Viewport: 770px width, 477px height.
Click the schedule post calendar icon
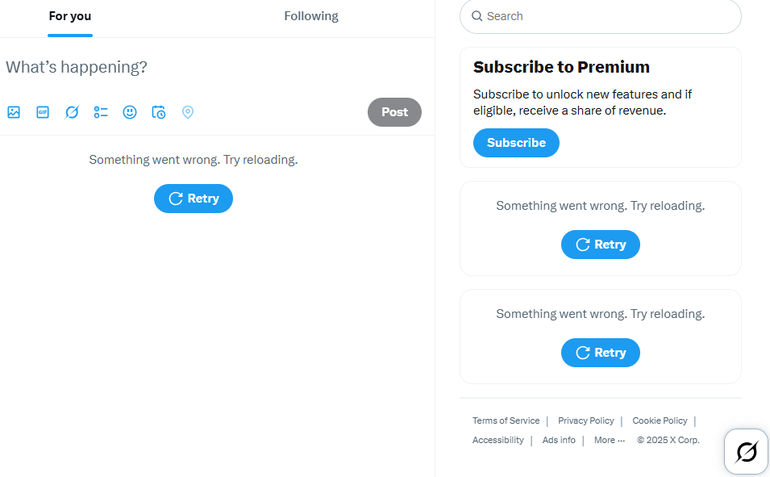[x=159, y=112]
